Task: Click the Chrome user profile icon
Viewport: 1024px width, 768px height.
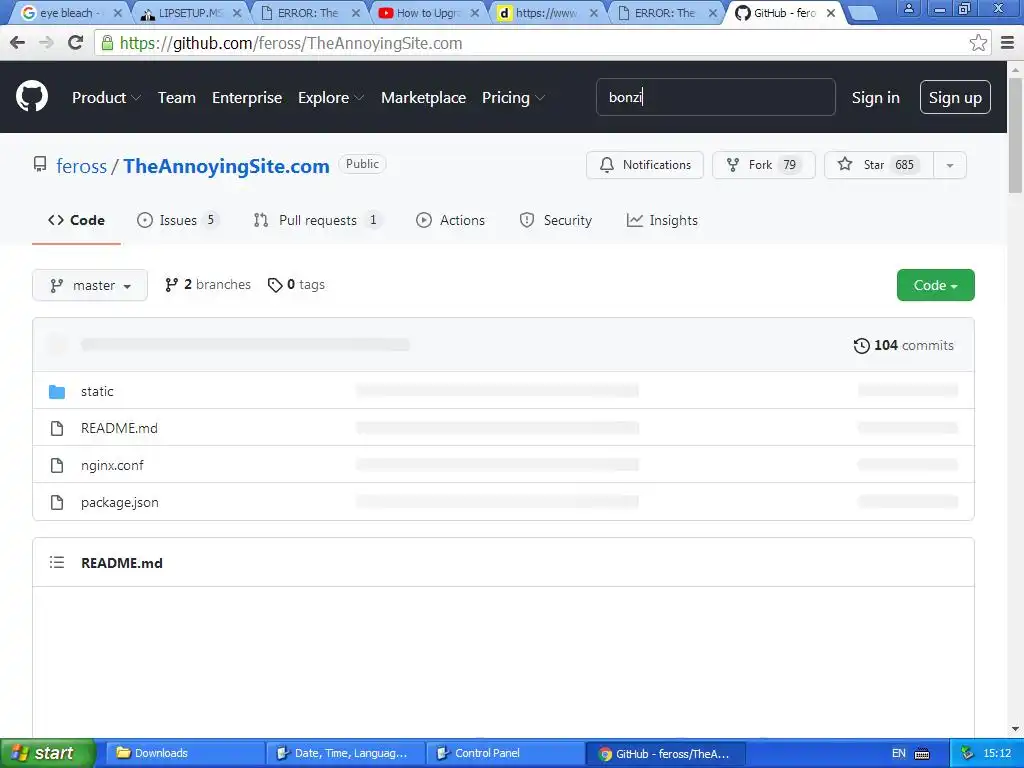Action: click(908, 8)
